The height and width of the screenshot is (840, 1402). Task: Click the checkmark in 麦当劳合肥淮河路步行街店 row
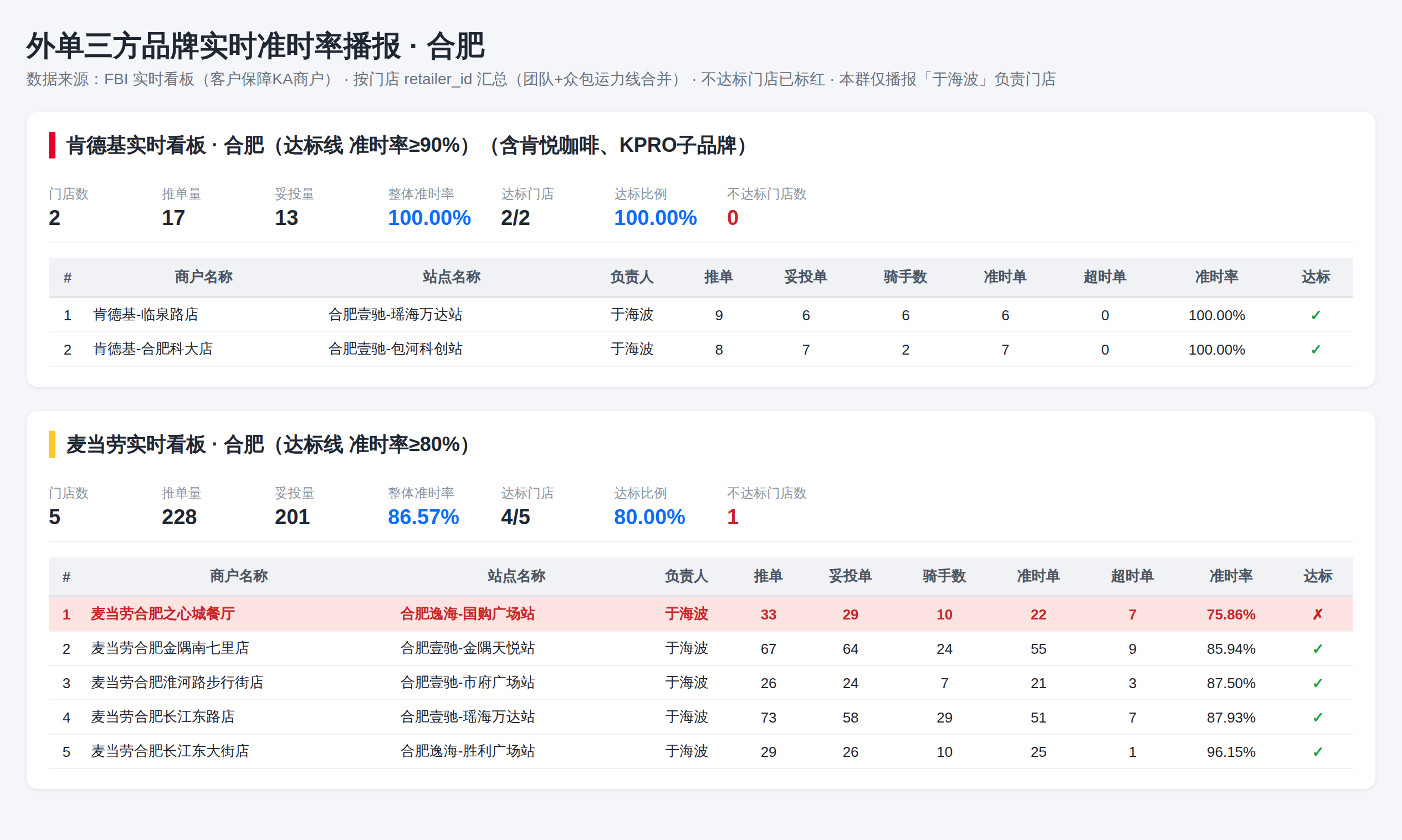[1318, 683]
